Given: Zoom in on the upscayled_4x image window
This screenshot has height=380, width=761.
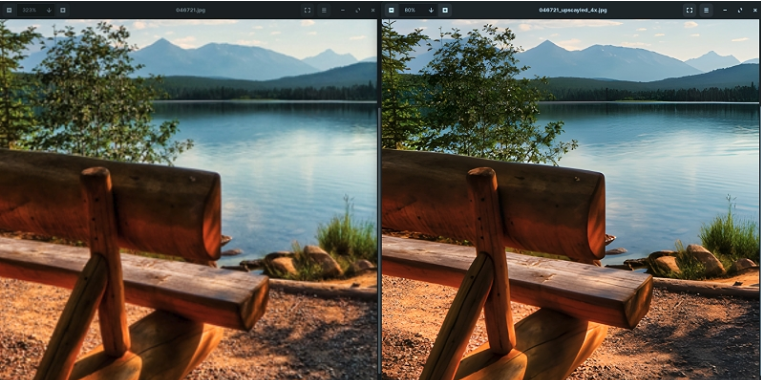Looking at the screenshot, I should pos(445,10).
